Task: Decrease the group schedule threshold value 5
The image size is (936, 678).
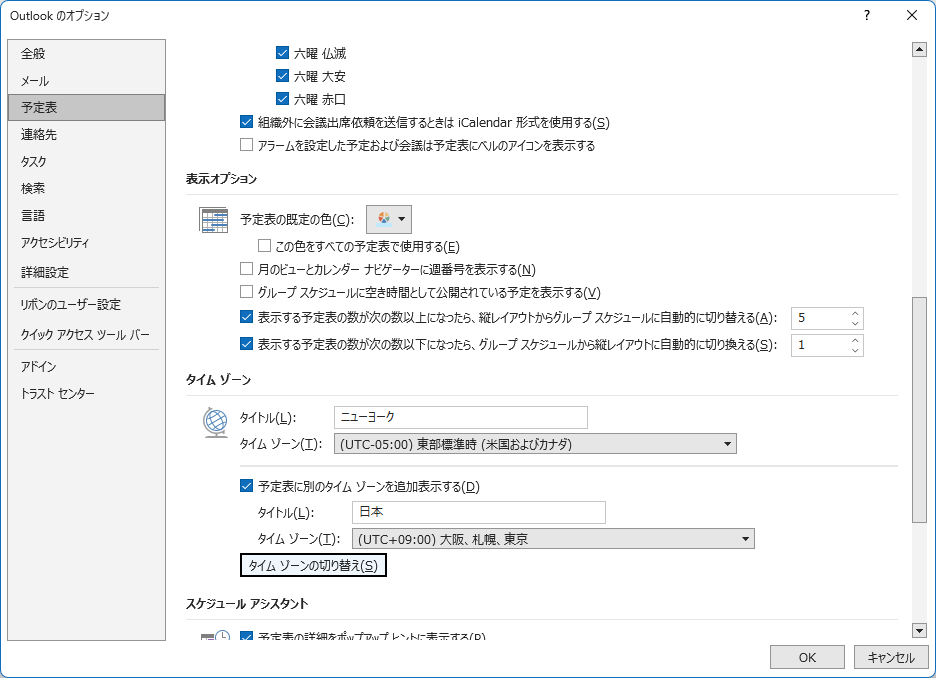Action: coord(855,323)
